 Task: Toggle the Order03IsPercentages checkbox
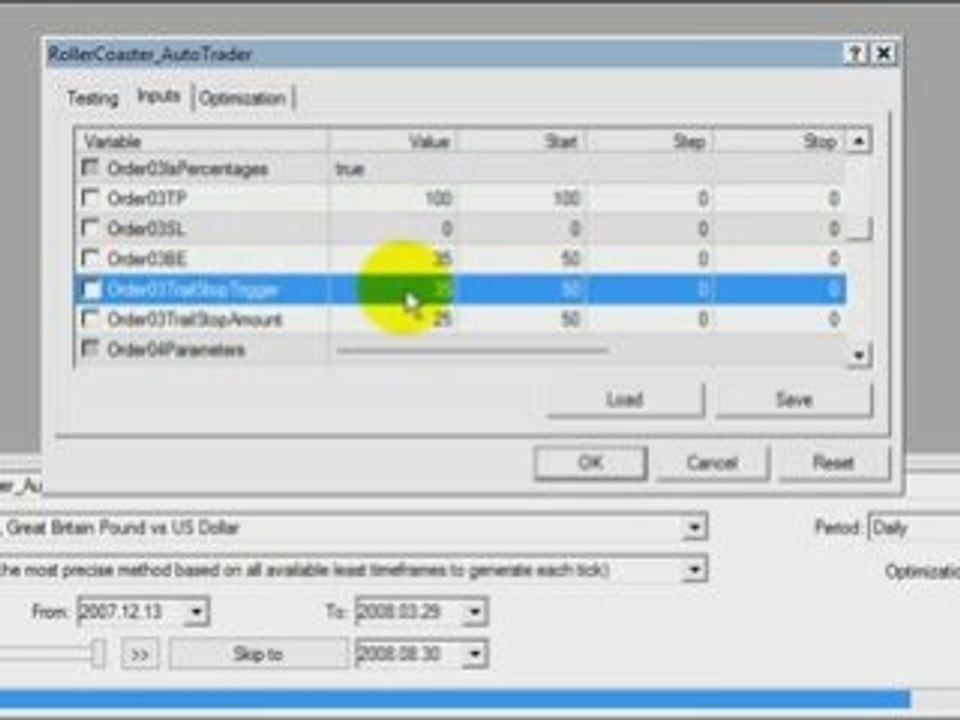tap(90, 167)
